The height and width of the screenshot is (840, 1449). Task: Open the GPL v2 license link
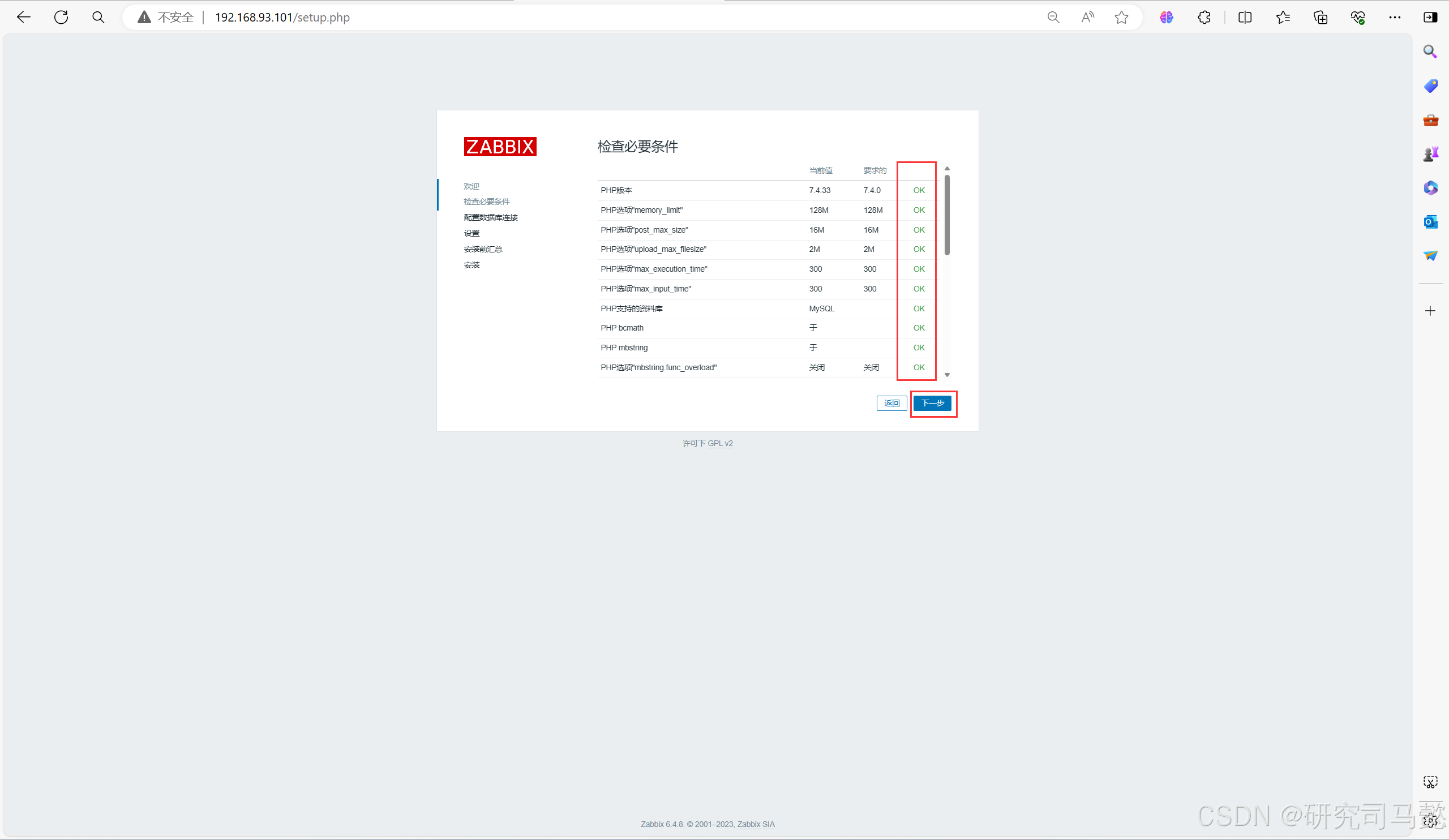(x=720, y=443)
